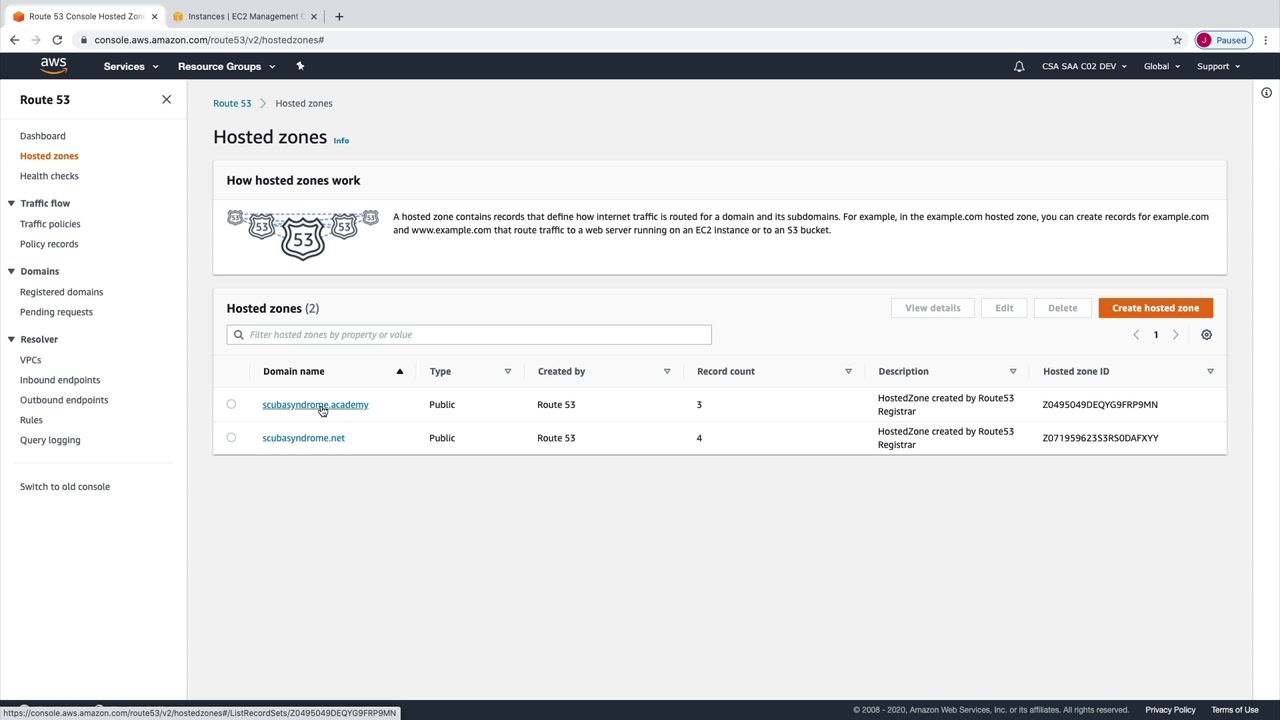Open the info panel icon at right
Screen dimensions: 1280x720
[1266, 93]
